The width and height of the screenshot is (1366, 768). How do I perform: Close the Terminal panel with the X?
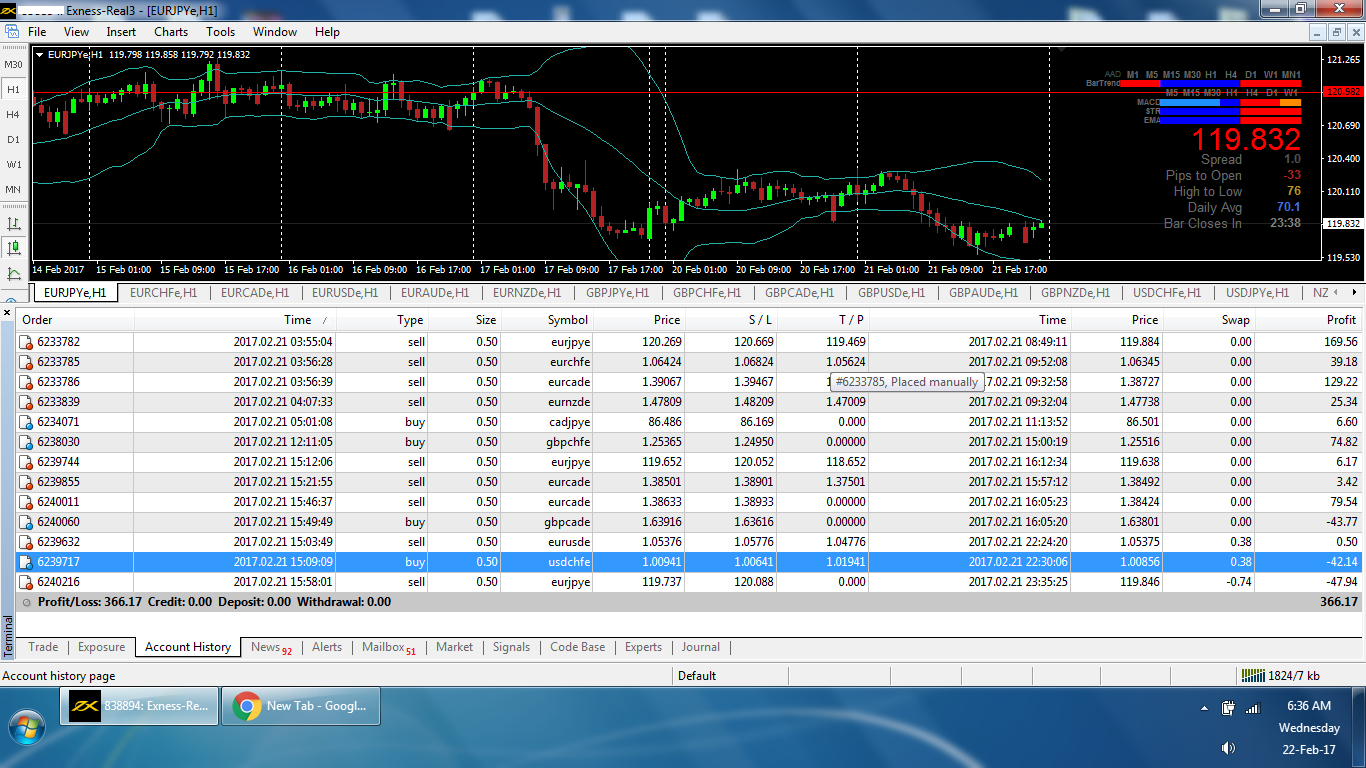click(7, 313)
